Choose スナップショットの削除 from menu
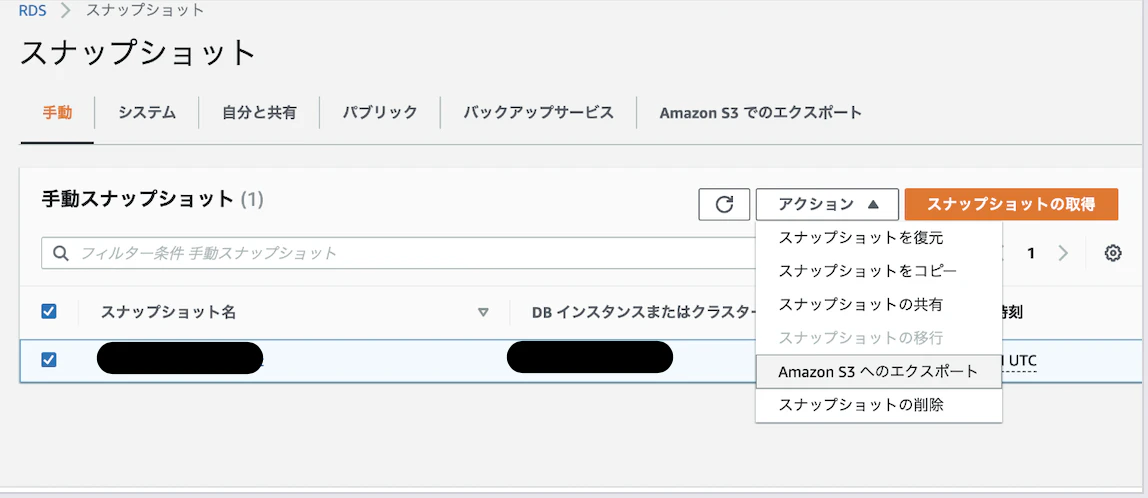The image size is (1148, 498). pos(879,405)
